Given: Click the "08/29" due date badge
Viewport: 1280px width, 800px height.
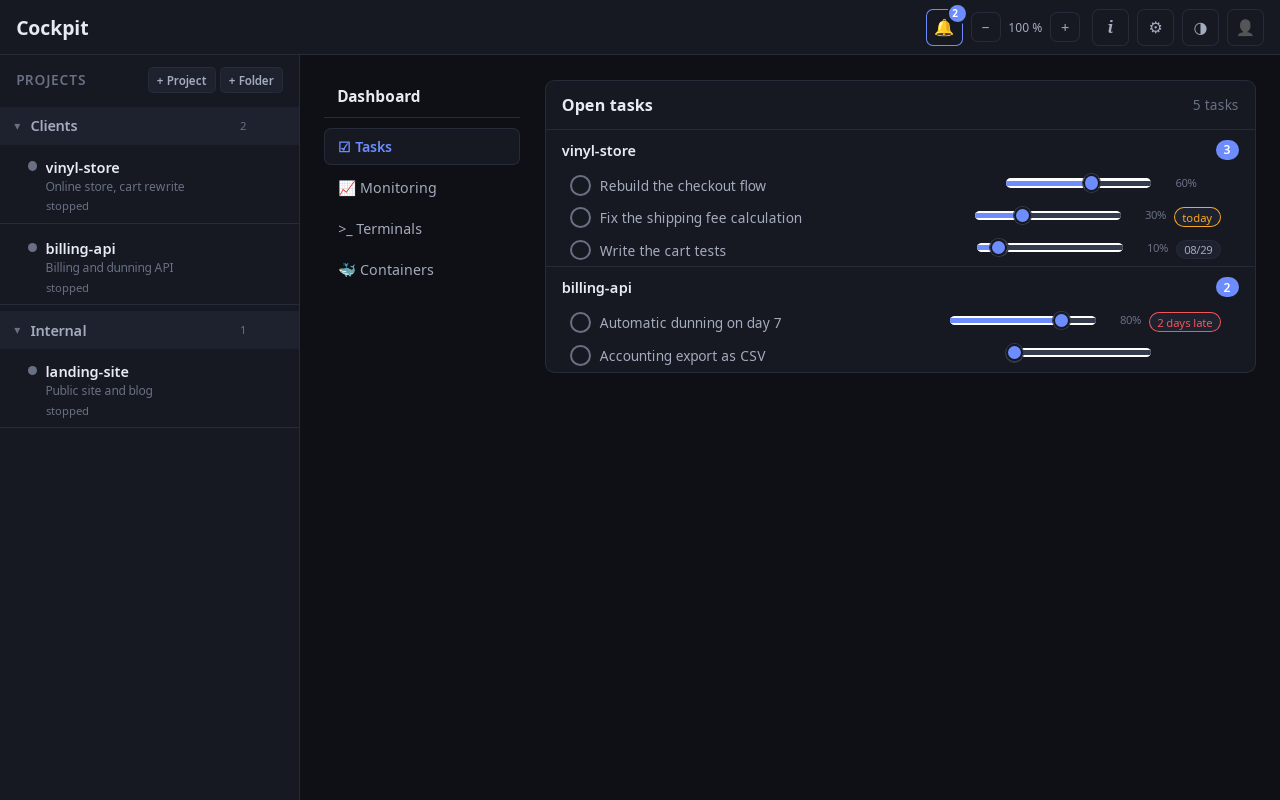Looking at the screenshot, I should (x=1198, y=250).
